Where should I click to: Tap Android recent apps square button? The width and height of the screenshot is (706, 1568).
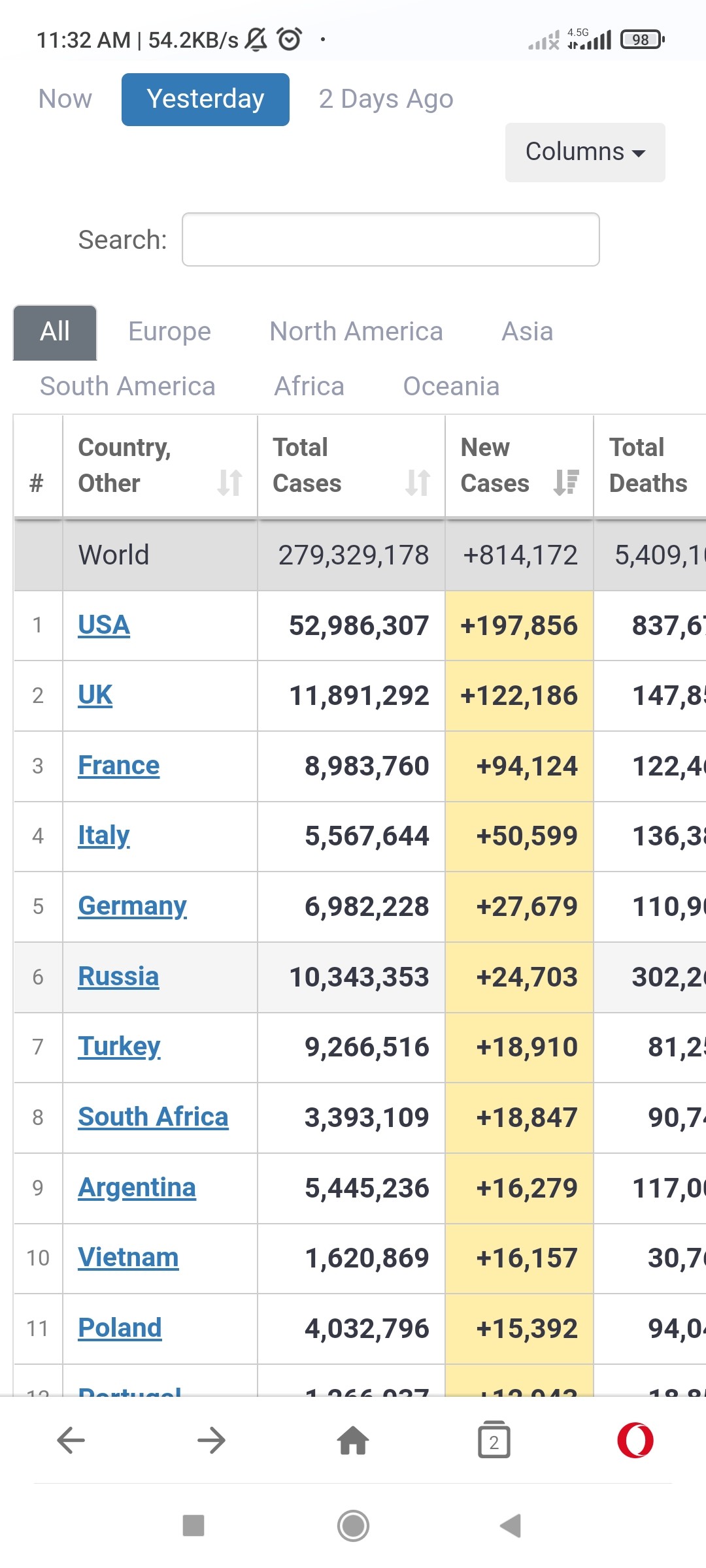pyautogui.click(x=193, y=1526)
